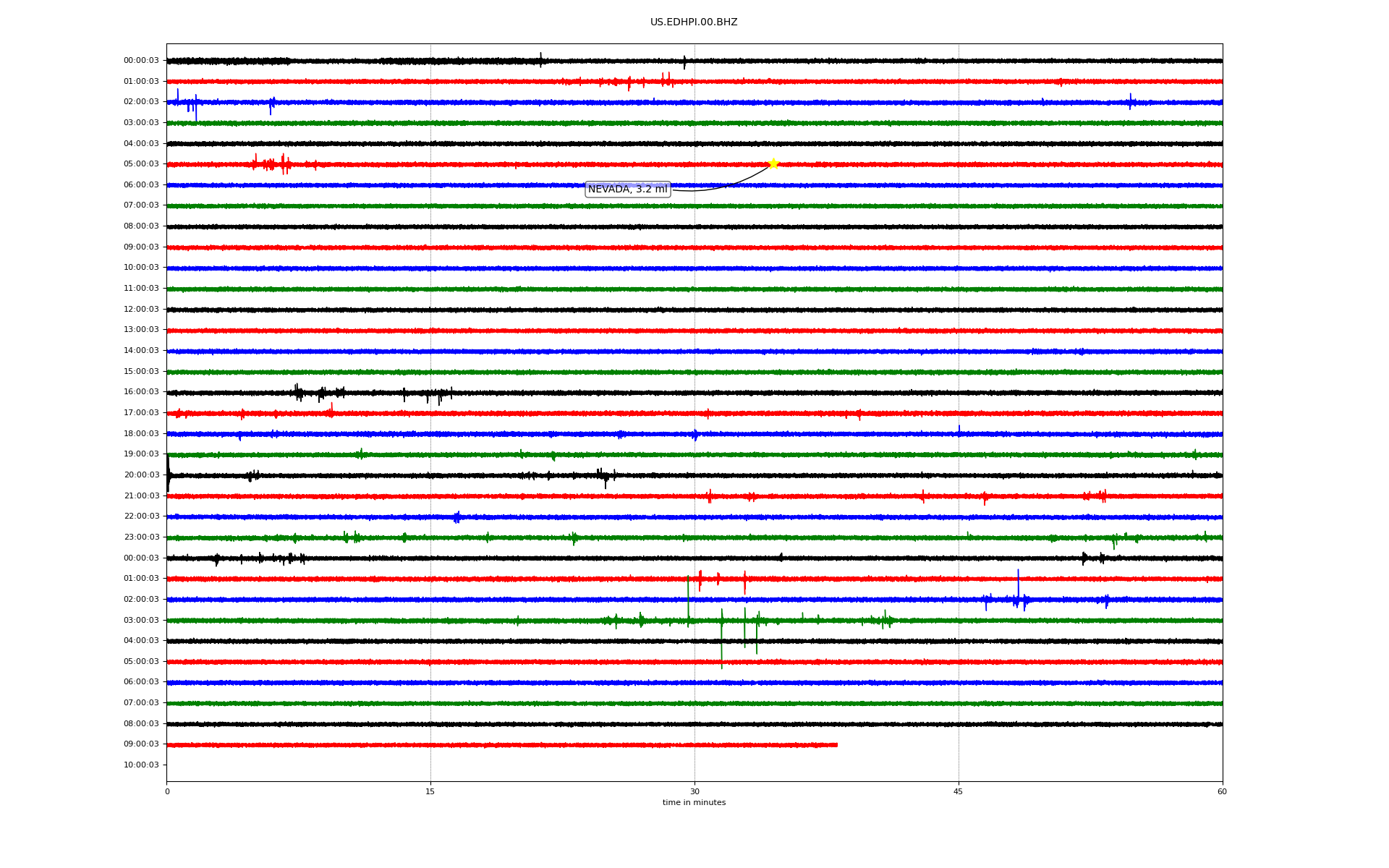Click the first 00:00:03 time label

(141, 61)
